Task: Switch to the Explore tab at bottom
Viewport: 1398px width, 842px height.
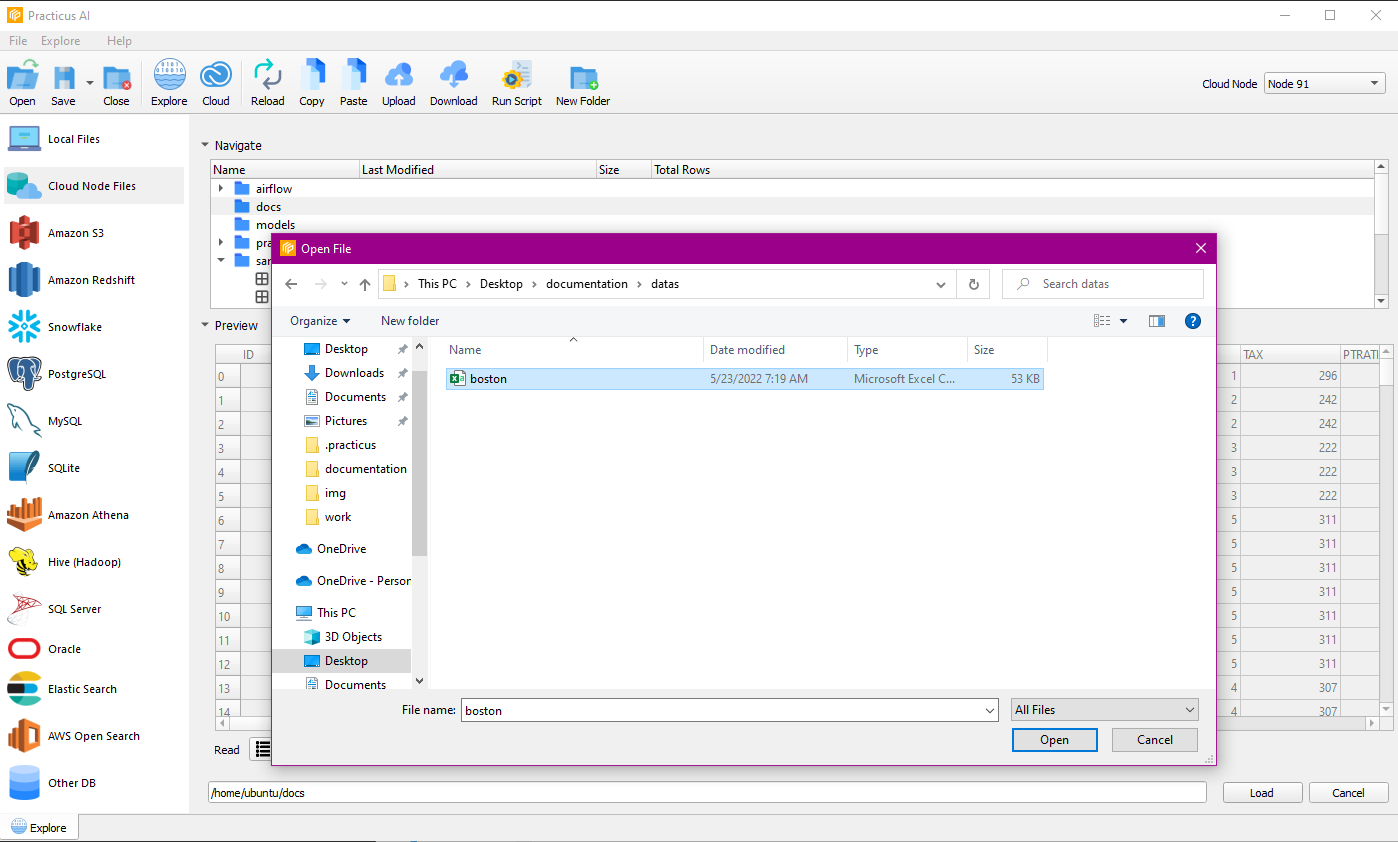Action: pos(40,828)
